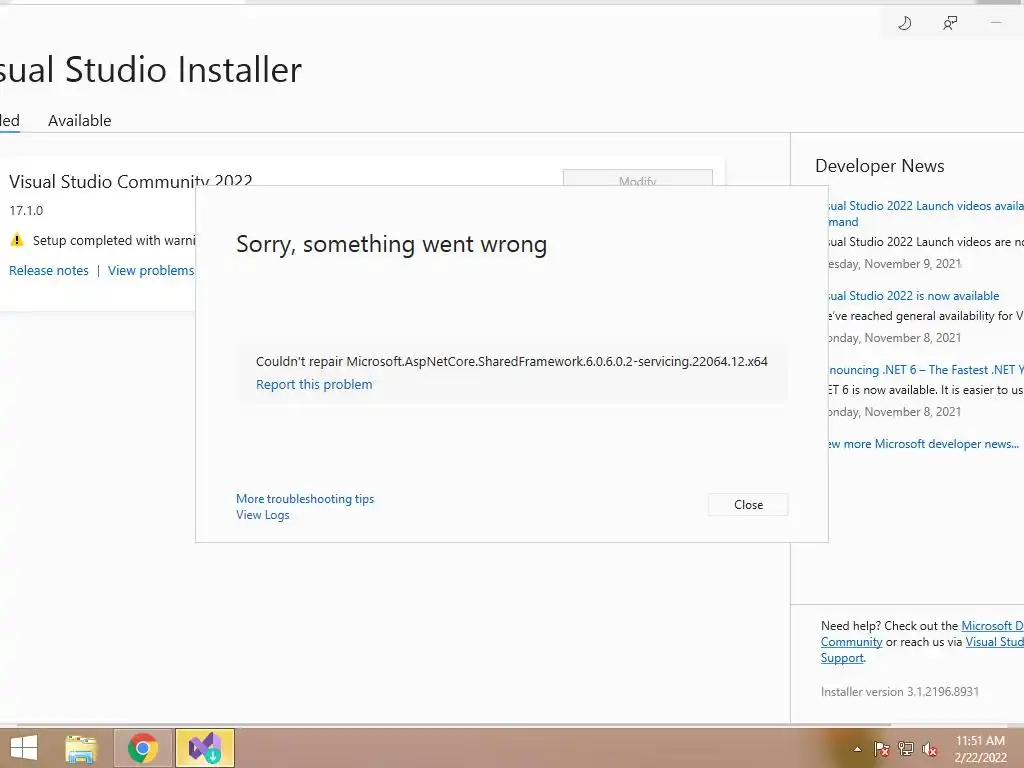Click the Sorry, something went wrong heading

[392, 244]
